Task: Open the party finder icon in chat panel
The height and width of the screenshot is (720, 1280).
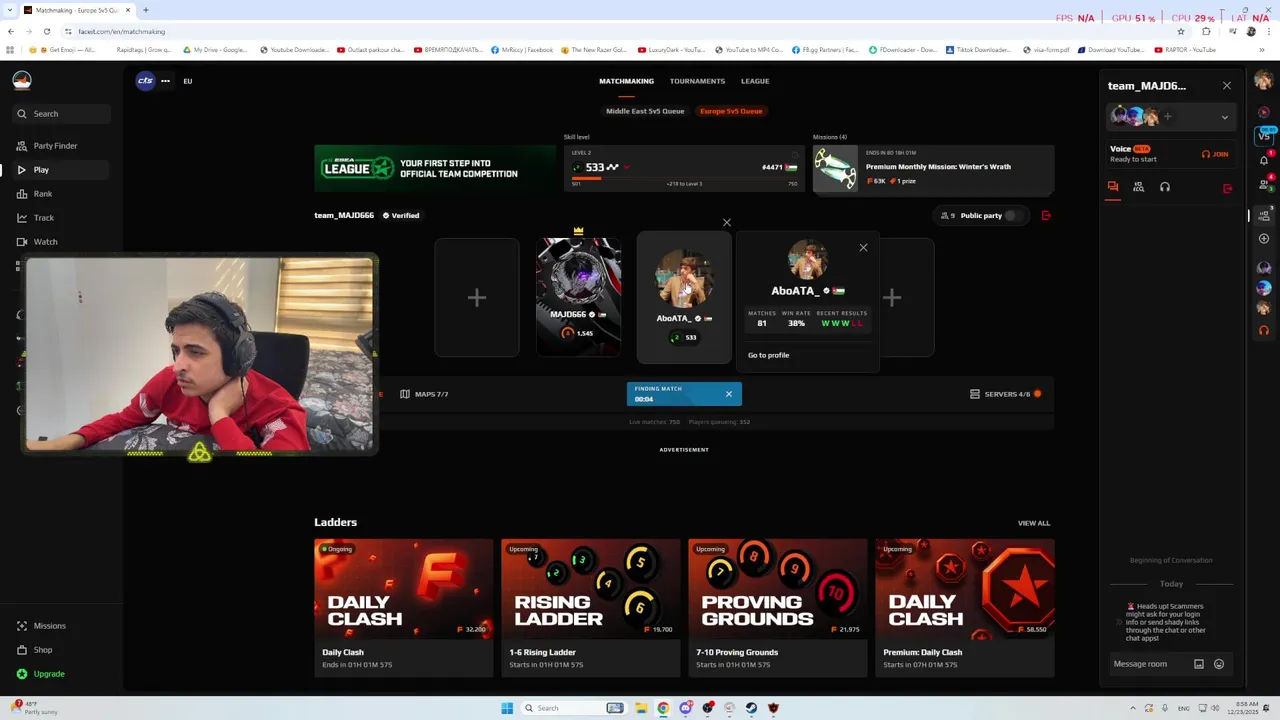Action: pyautogui.click(x=1138, y=187)
